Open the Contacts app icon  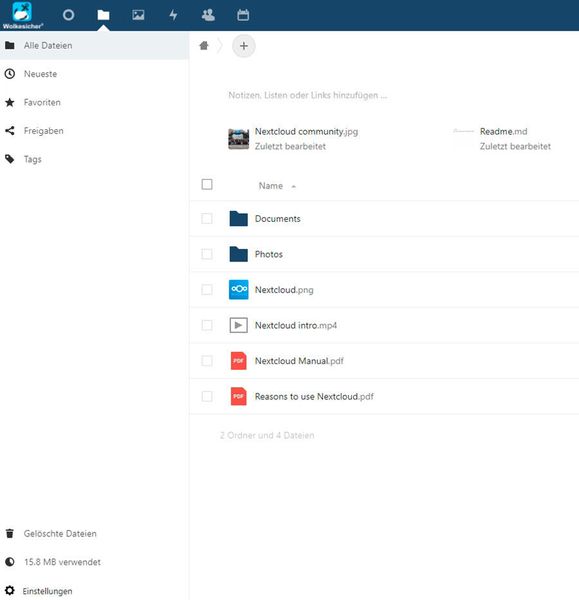coord(208,15)
